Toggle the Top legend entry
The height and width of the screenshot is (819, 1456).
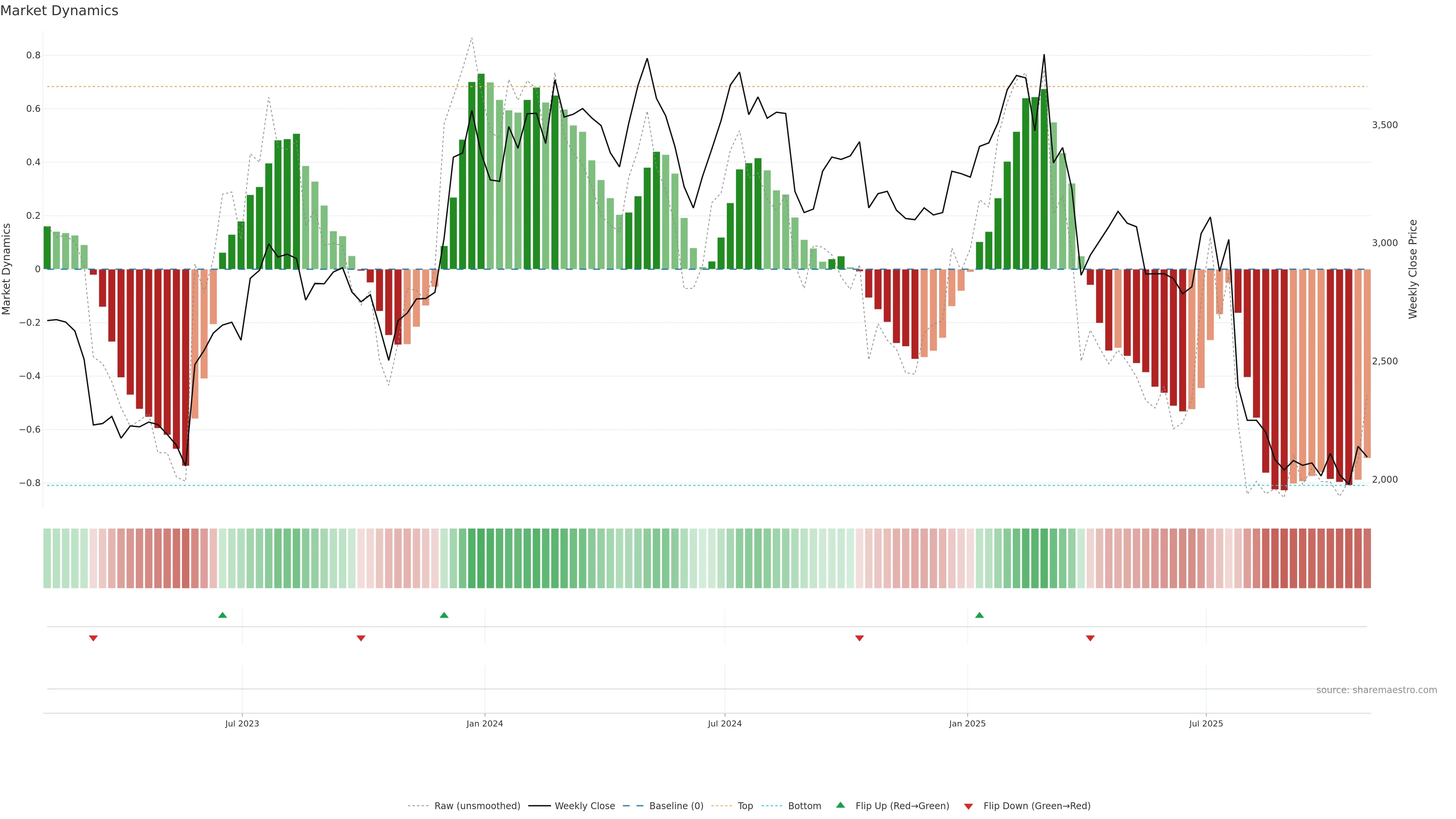click(745, 806)
